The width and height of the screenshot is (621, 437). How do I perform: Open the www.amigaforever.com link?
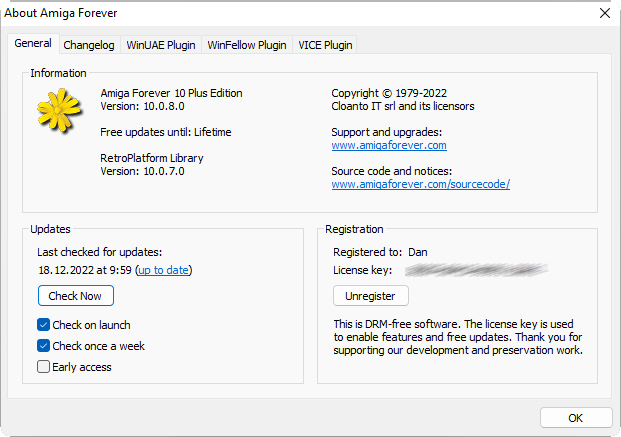[x=389, y=145]
